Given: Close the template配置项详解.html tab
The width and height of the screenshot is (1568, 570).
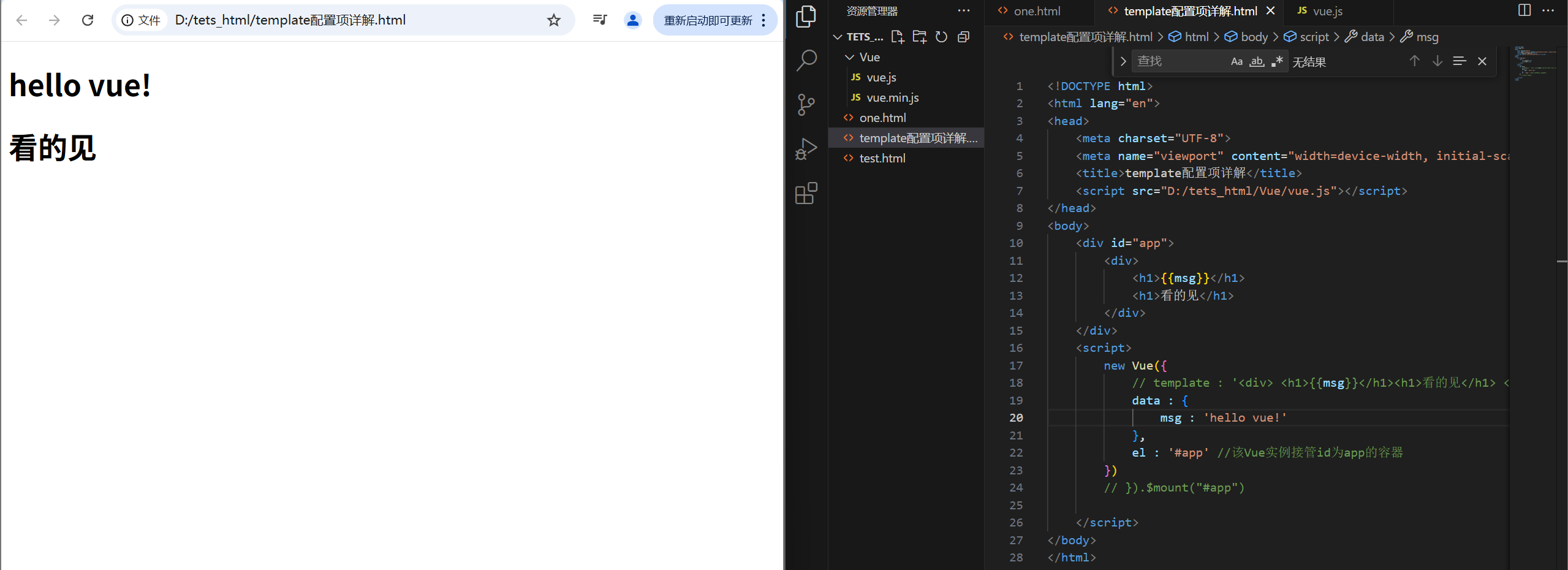Looking at the screenshot, I should pos(1270,11).
